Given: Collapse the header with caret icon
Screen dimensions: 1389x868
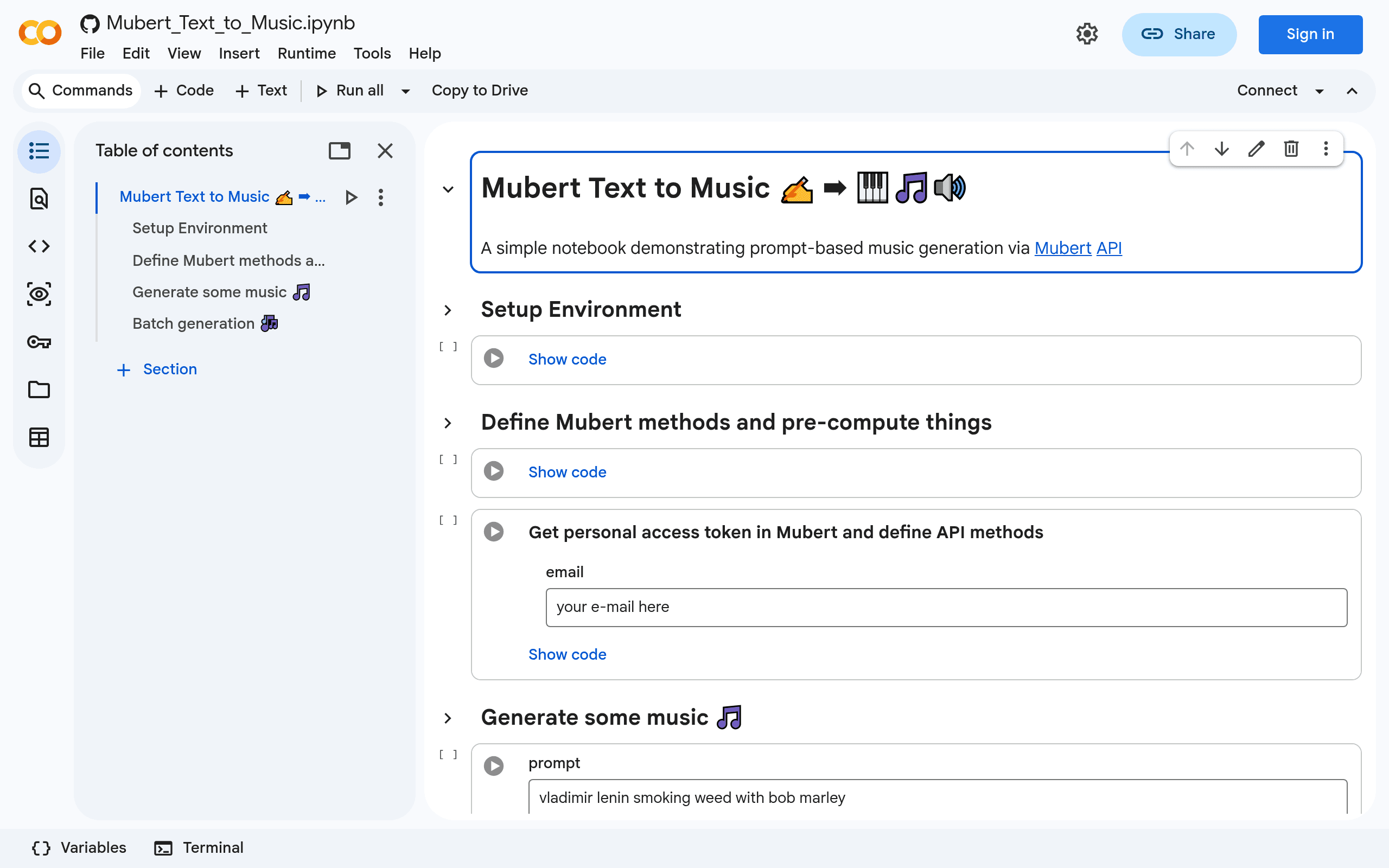Looking at the screenshot, I should coord(1352,91).
